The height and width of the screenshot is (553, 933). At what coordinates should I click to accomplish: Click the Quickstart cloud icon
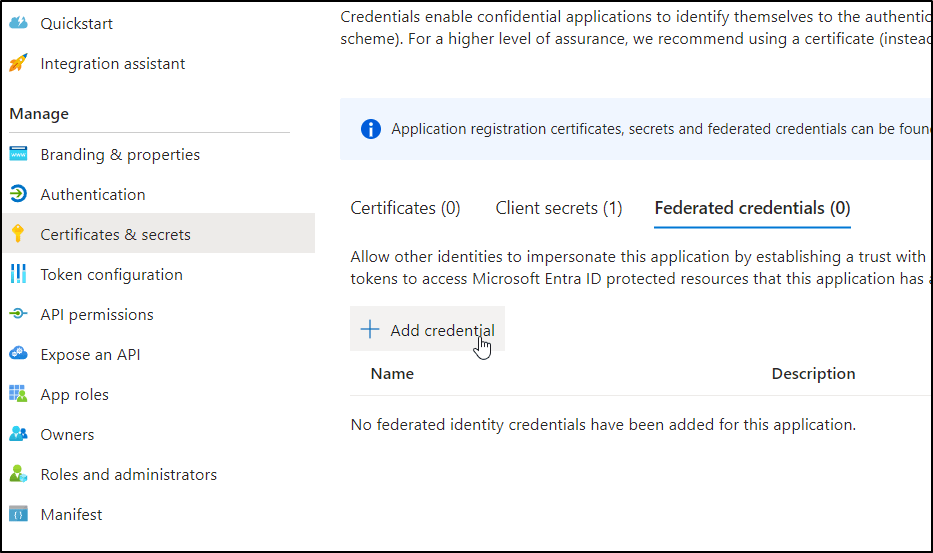point(18,23)
